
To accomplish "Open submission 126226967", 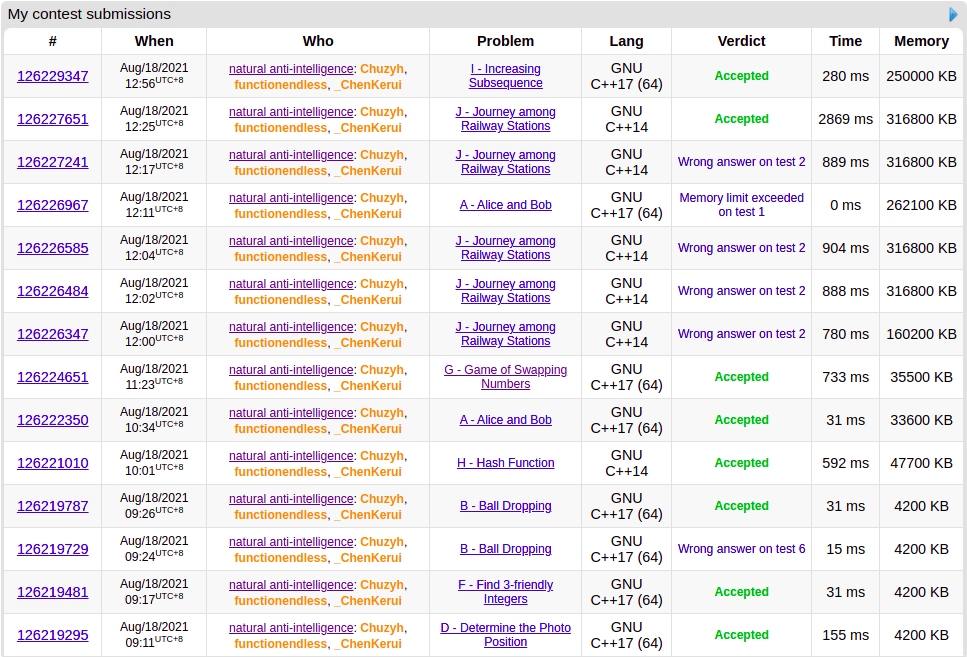I will pos(53,205).
